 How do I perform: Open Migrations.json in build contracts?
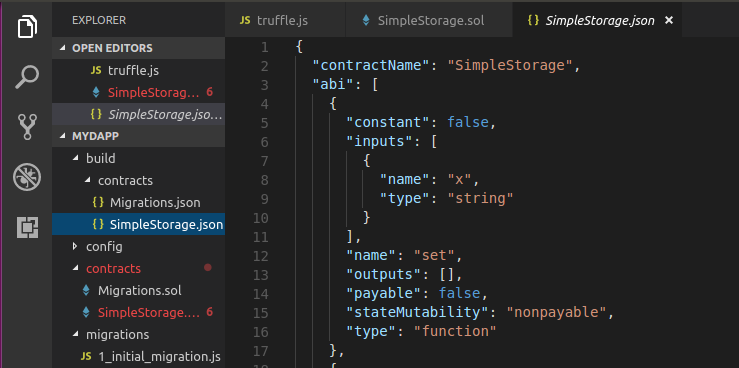pyautogui.click(x=138, y=203)
